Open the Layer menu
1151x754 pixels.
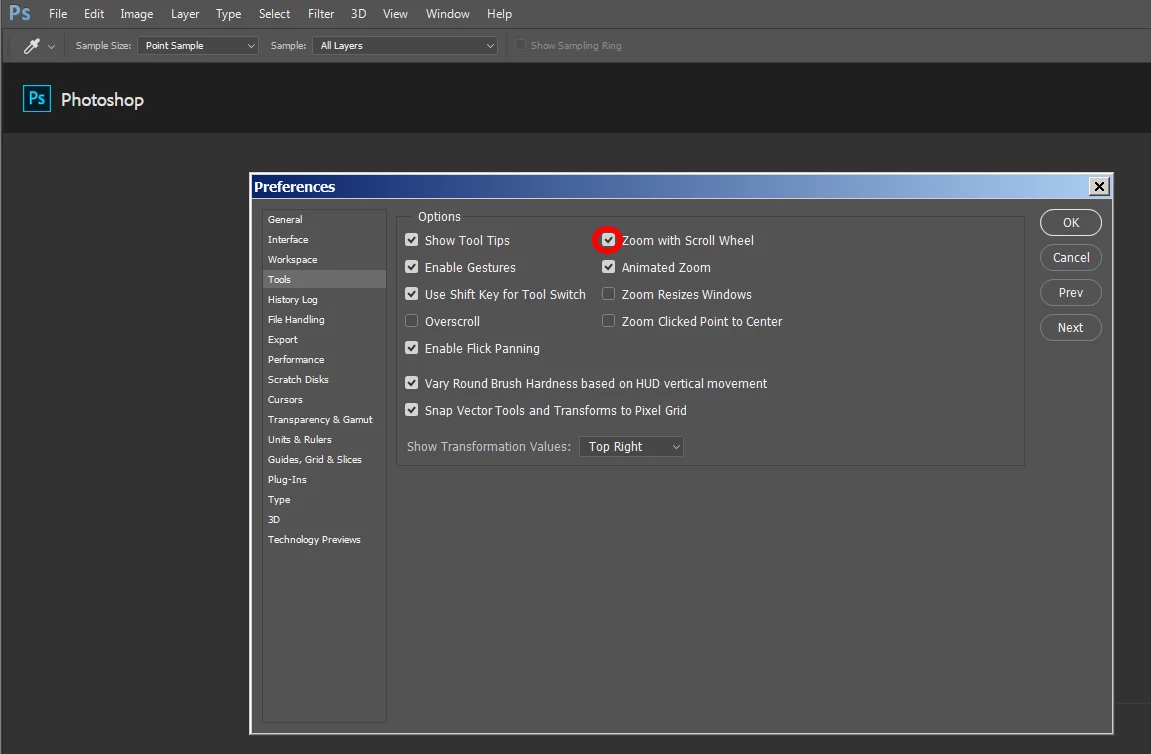click(x=185, y=13)
